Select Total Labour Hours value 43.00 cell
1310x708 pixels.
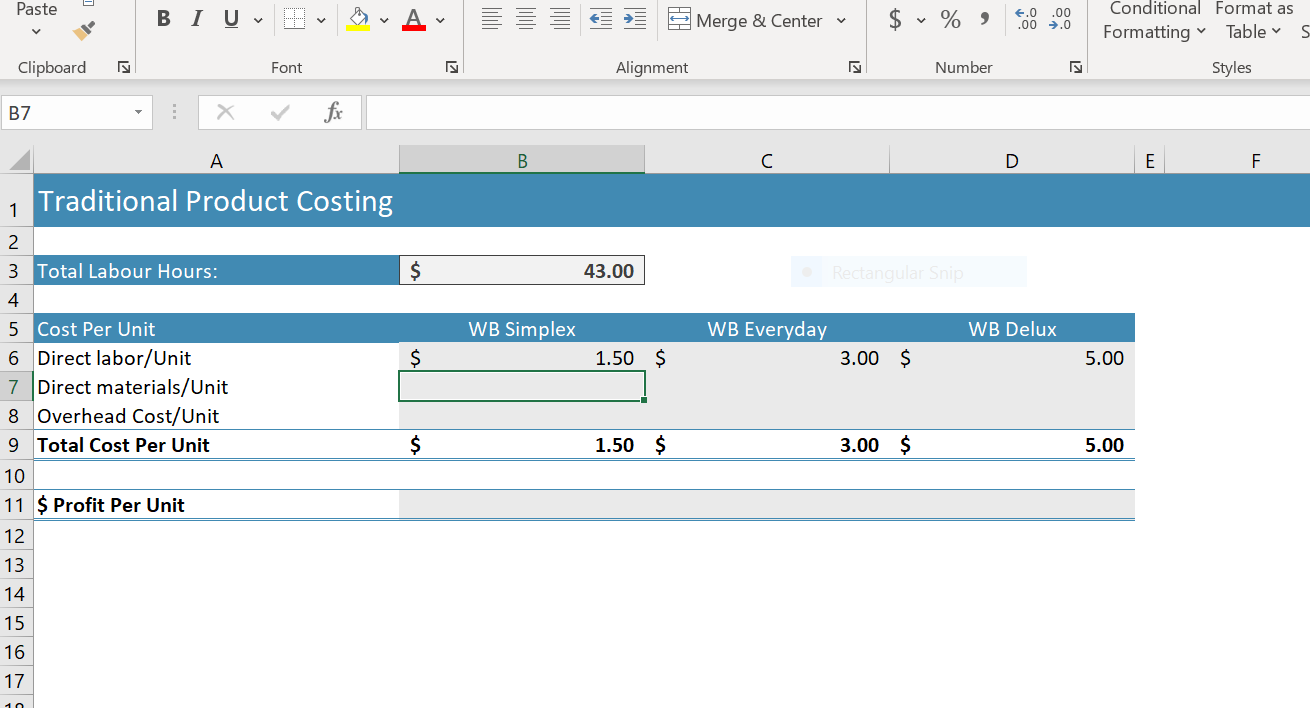pyautogui.click(x=522, y=270)
